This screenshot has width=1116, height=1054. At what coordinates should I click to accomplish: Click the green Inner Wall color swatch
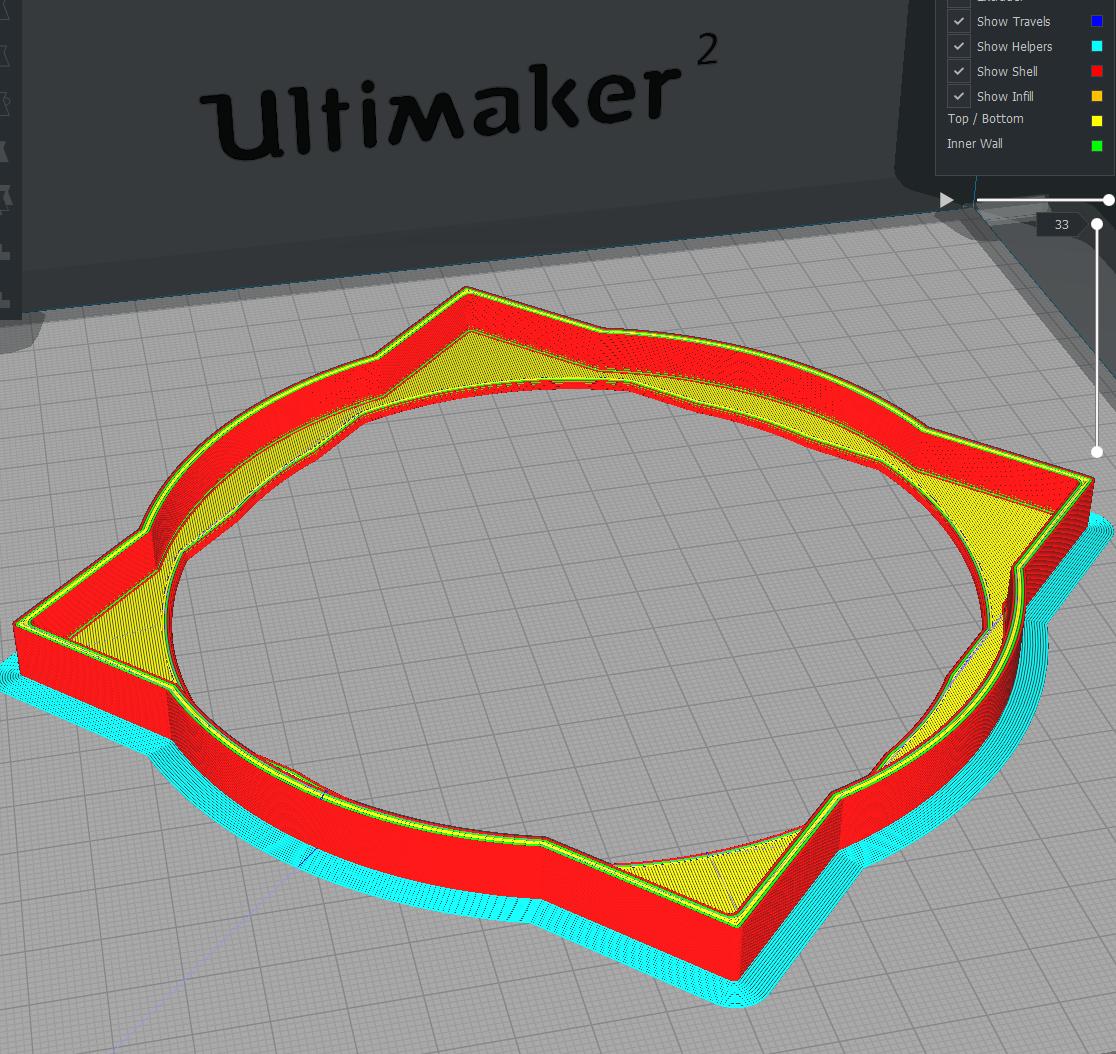(1097, 146)
